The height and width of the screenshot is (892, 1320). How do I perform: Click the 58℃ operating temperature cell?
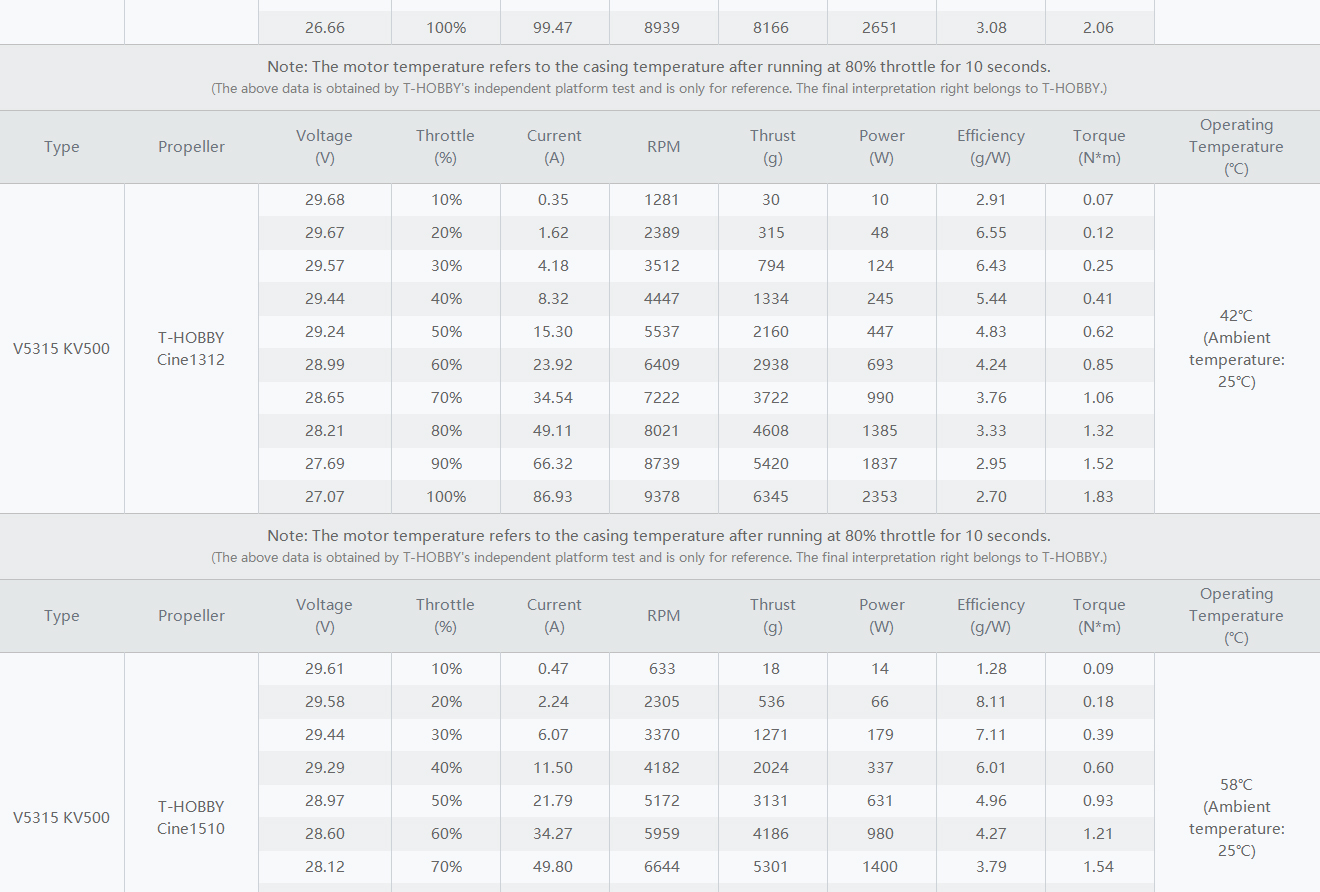click(1237, 817)
